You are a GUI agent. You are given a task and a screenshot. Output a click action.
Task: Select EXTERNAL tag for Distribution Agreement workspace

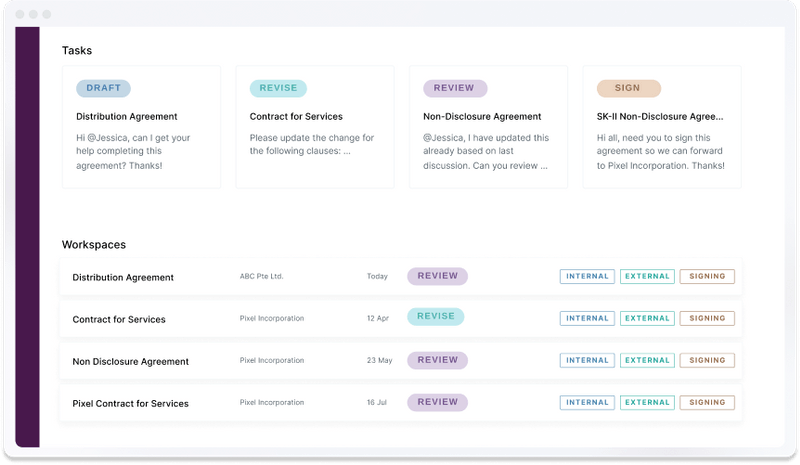click(647, 277)
